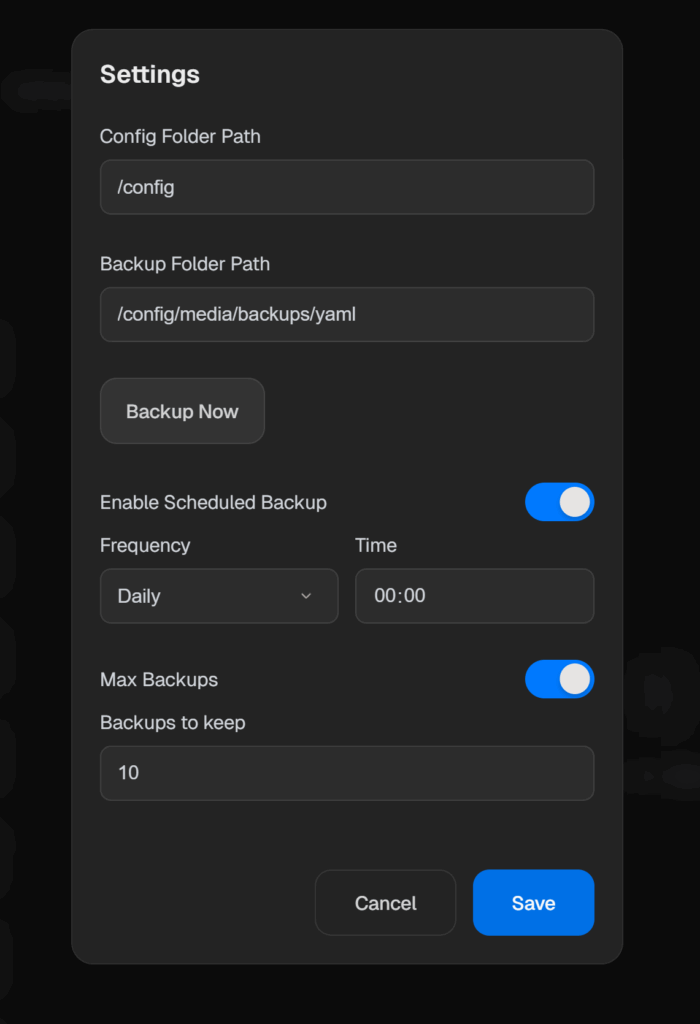The image size is (700, 1024).
Task: Select the Backup Folder Path input
Action: pos(347,314)
